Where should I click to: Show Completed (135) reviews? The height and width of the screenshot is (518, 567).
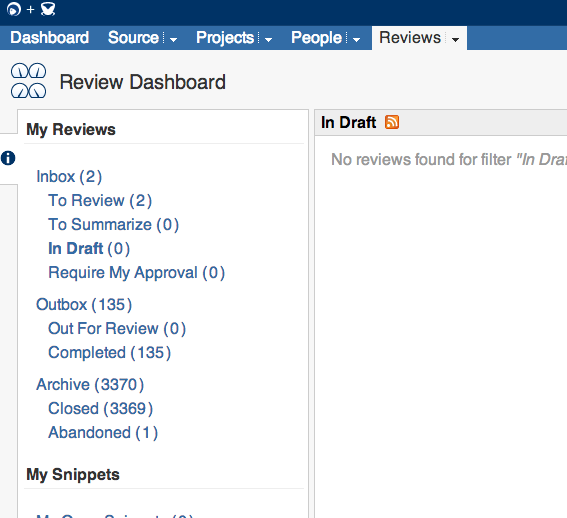coord(110,353)
